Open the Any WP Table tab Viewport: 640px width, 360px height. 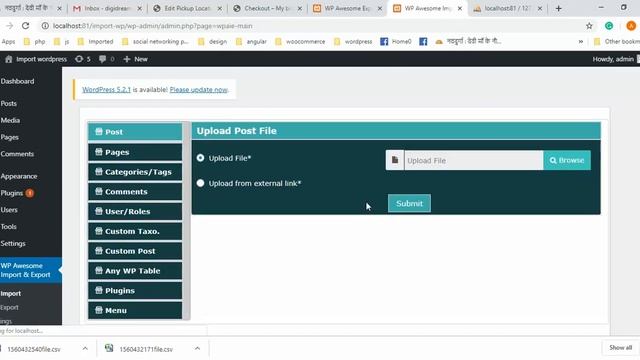point(135,271)
